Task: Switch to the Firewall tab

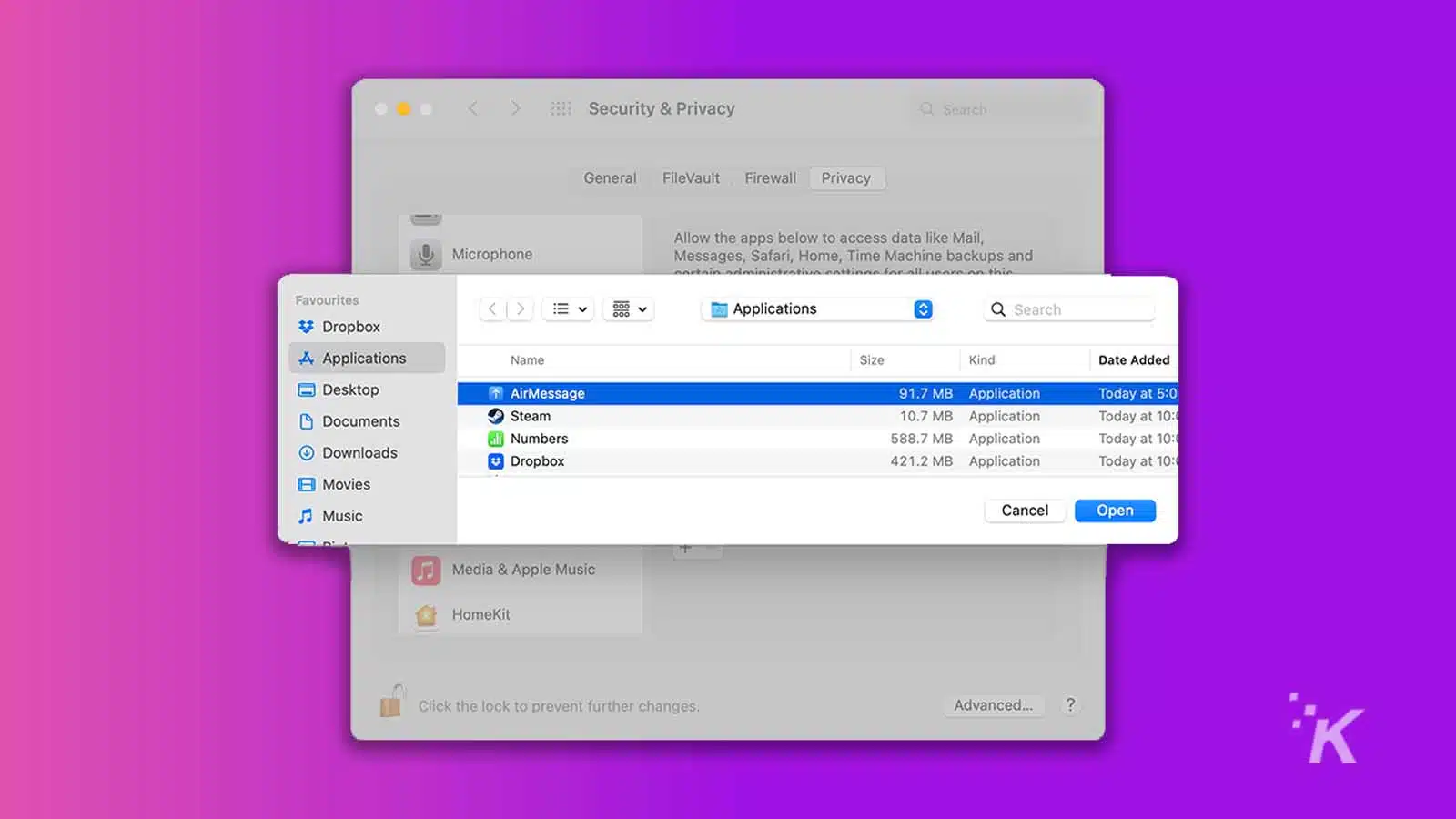Action: 770,178
